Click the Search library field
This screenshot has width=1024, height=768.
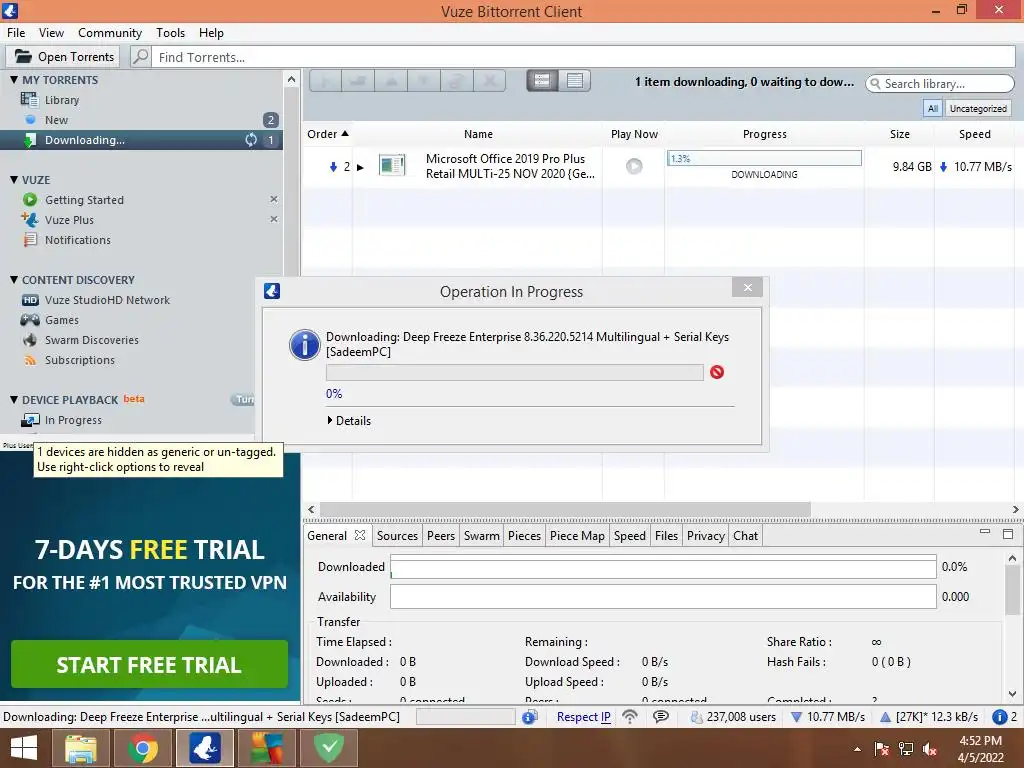click(940, 84)
